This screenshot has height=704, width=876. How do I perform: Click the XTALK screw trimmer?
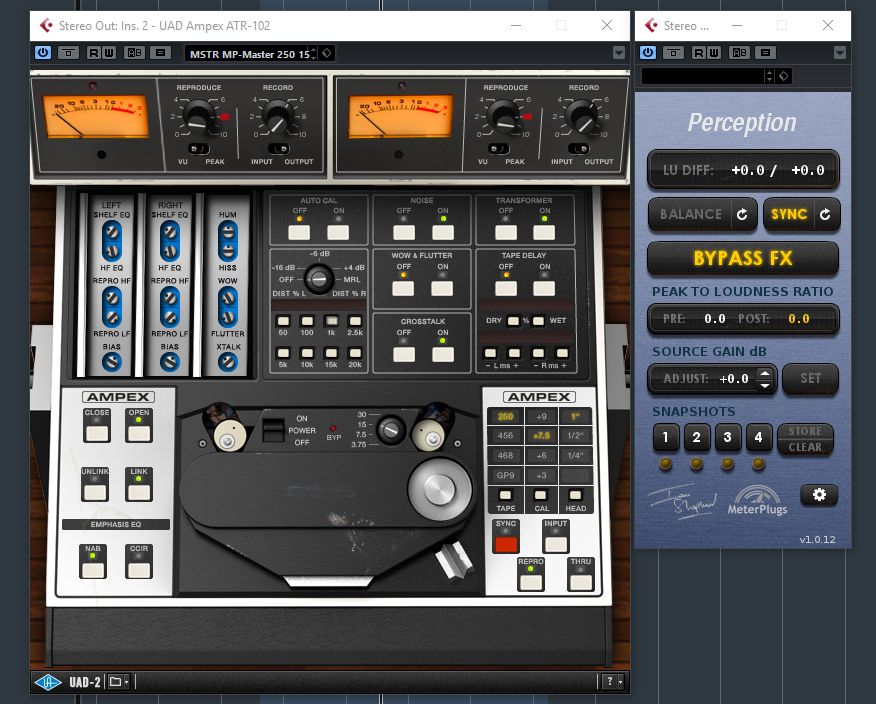[x=227, y=362]
